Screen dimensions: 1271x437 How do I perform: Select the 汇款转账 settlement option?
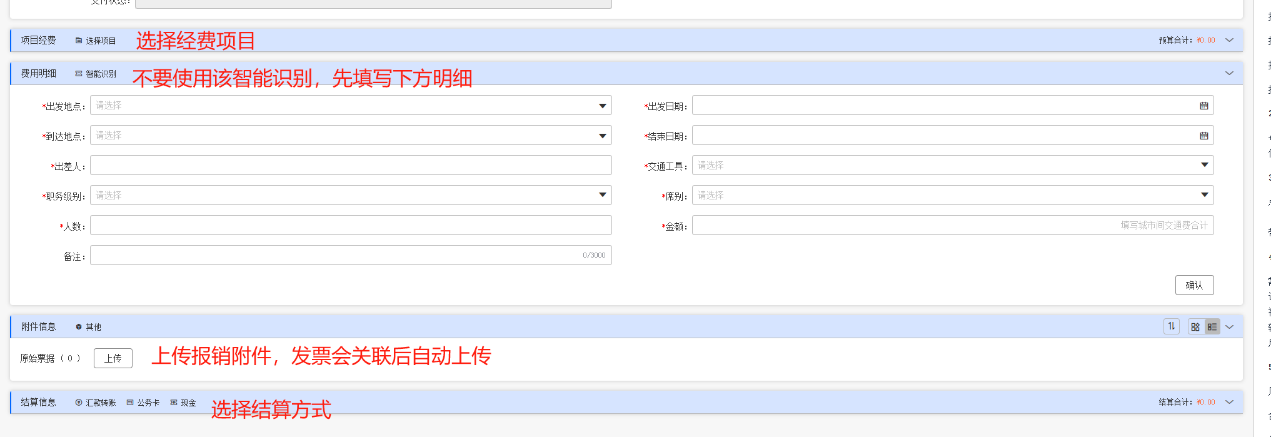coord(79,402)
